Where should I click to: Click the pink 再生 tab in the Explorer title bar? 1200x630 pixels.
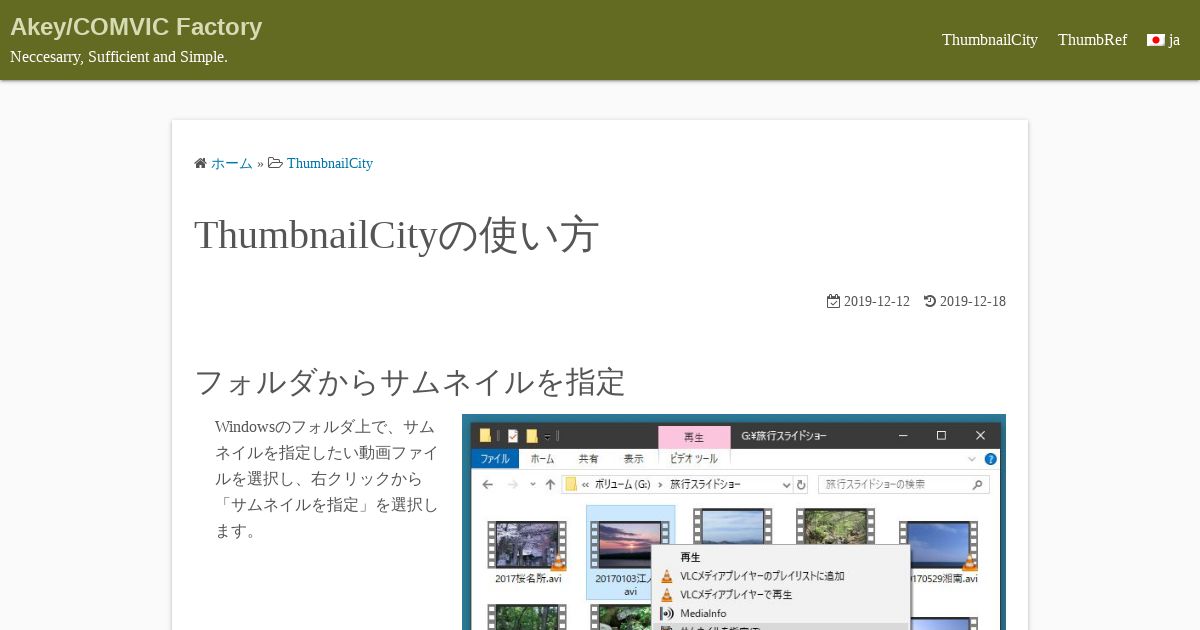(694, 437)
